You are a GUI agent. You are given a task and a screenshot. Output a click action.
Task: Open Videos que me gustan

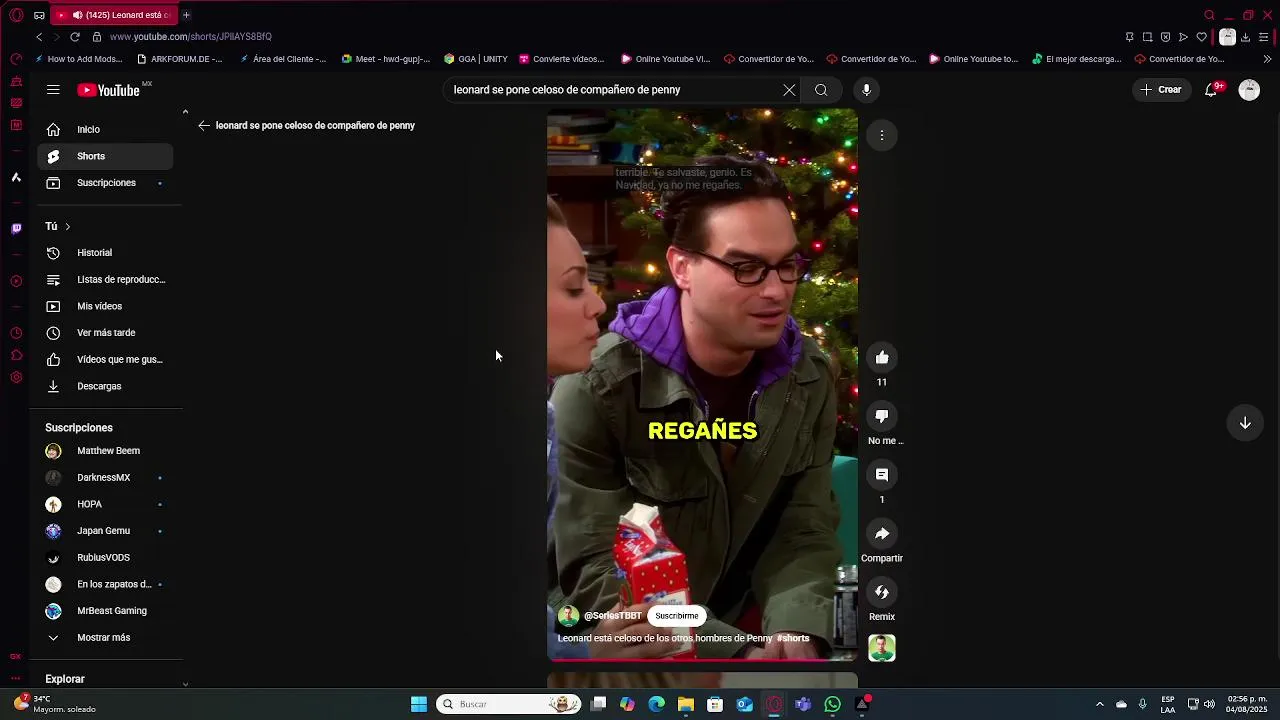[105, 360]
